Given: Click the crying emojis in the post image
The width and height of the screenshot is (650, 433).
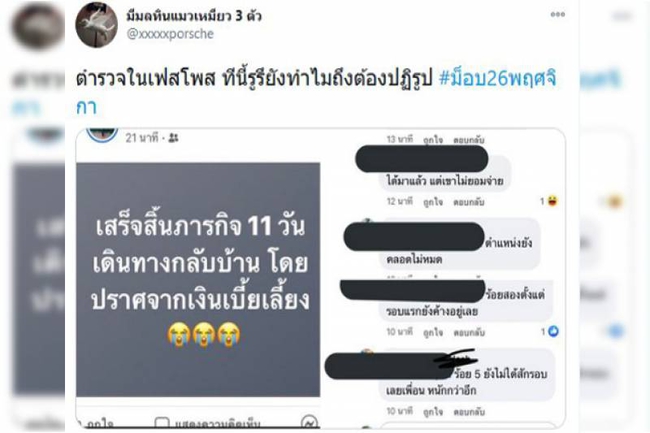Looking at the screenshot, I should [204, 335].
